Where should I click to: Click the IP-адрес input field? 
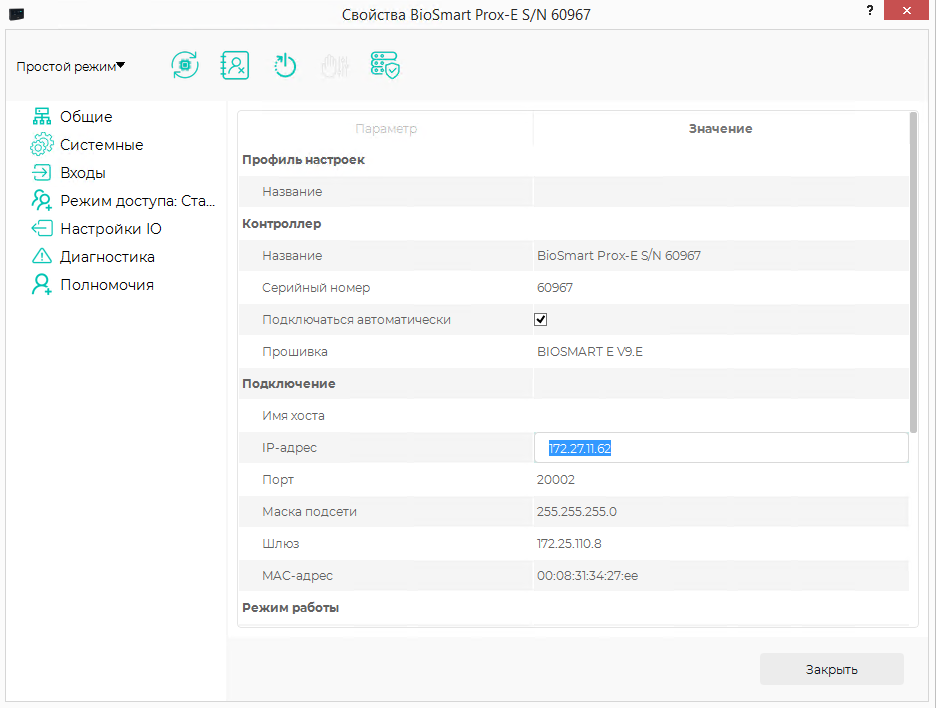click(721, 448)
